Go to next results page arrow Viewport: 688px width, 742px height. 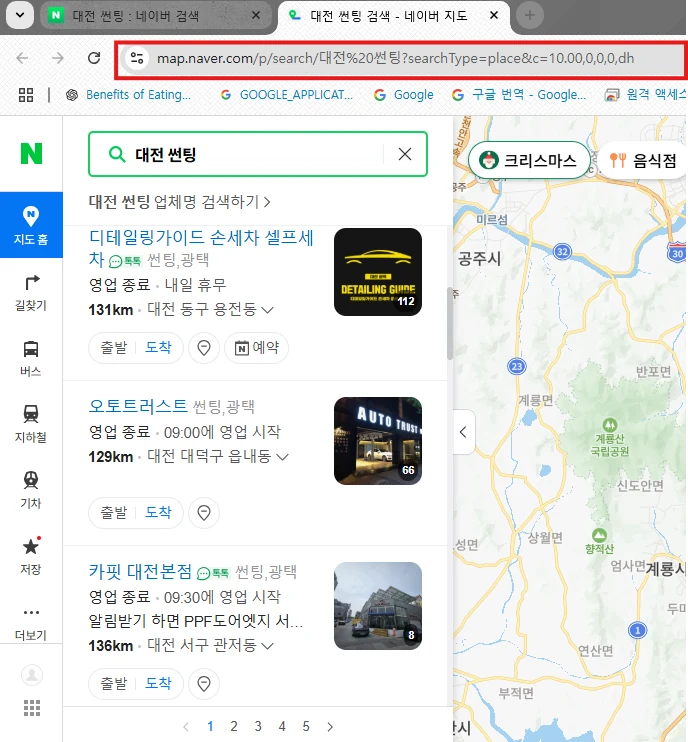click(330, 726)
